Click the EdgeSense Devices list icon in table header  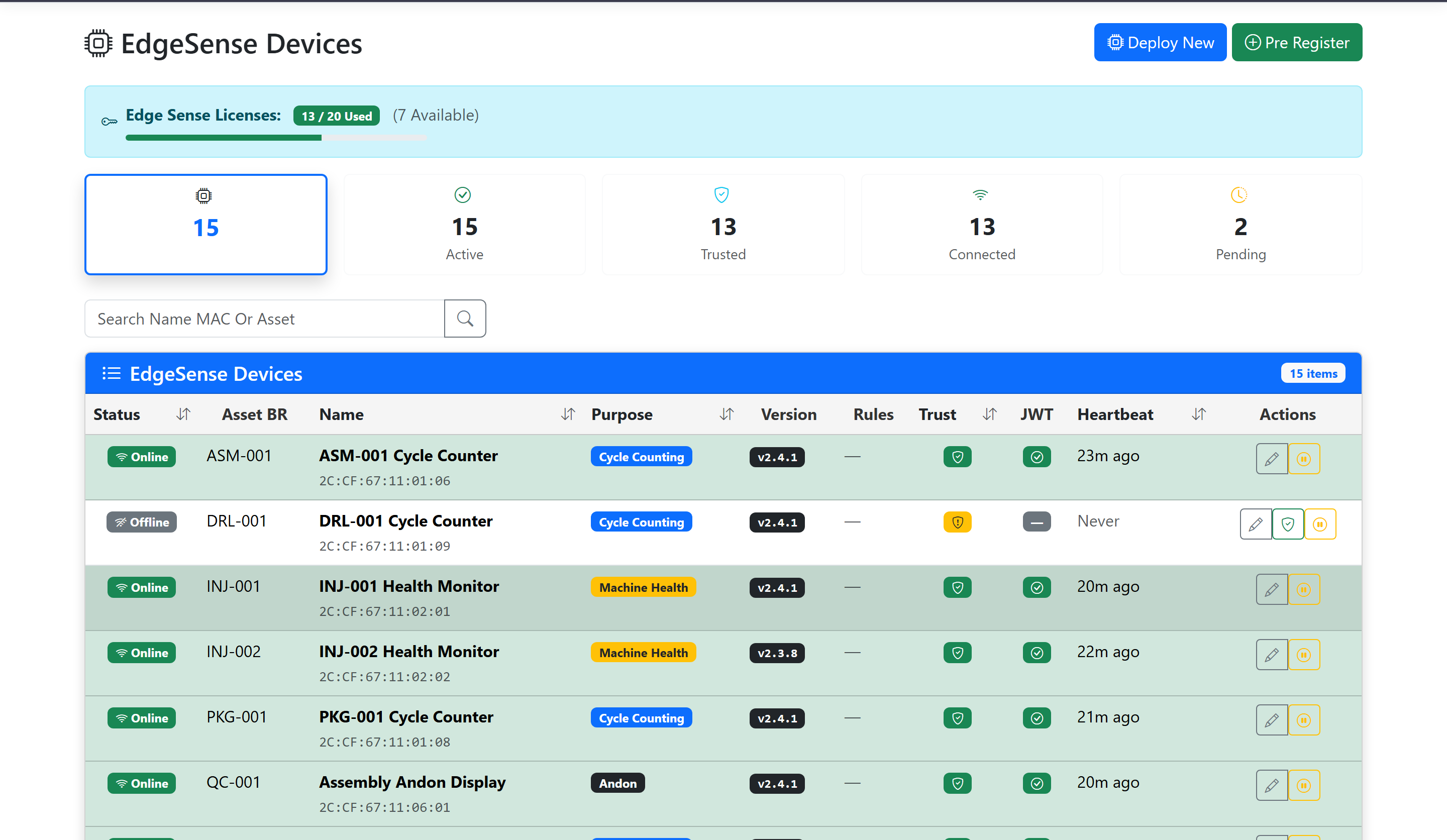tap(112, 374)
